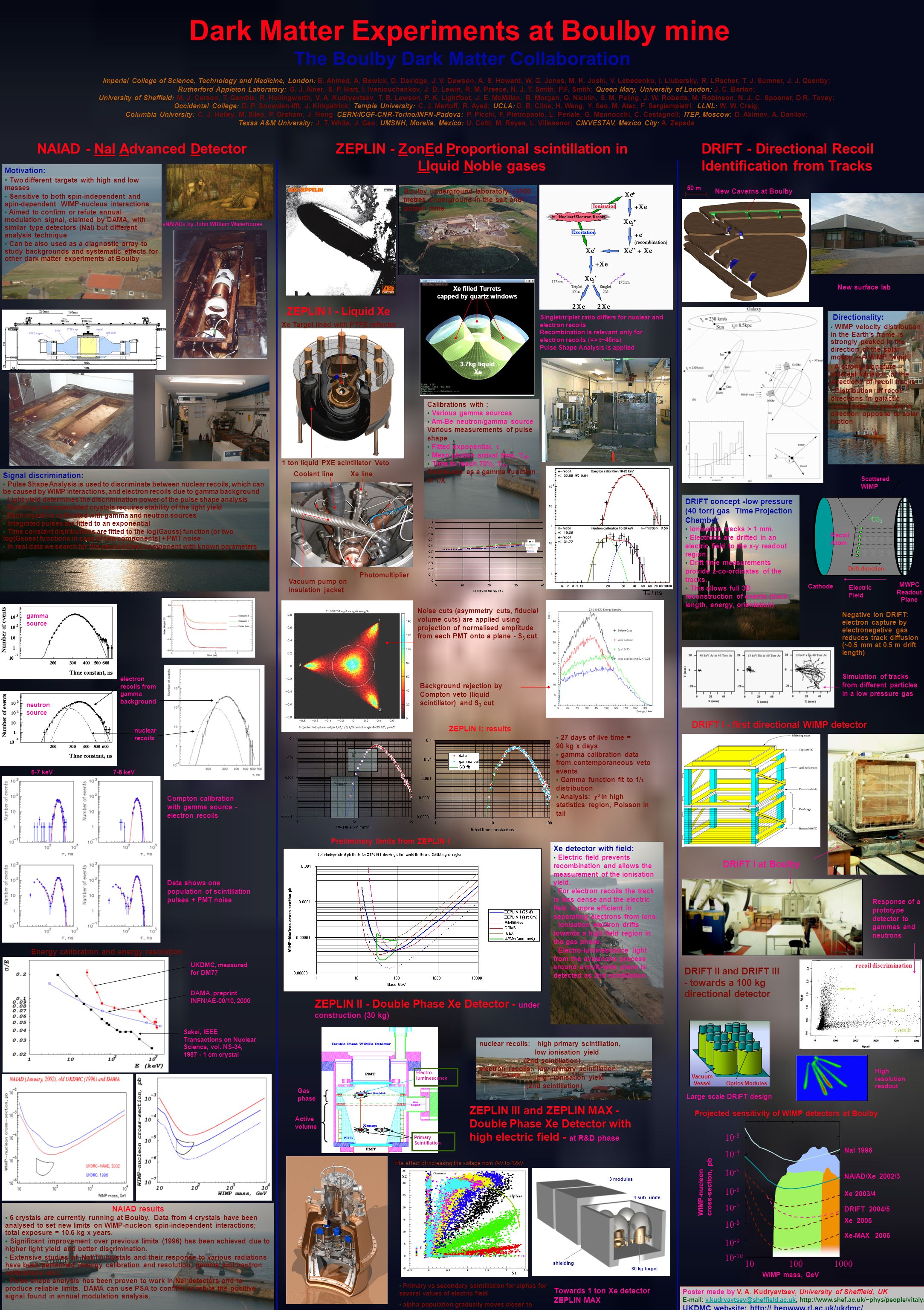Click 'Preliminary limits from ZEPLIN I' heading
Image resolution: width=924 pixels, height=1310 pixels.
pyautogui.click(x=390, y=841)
